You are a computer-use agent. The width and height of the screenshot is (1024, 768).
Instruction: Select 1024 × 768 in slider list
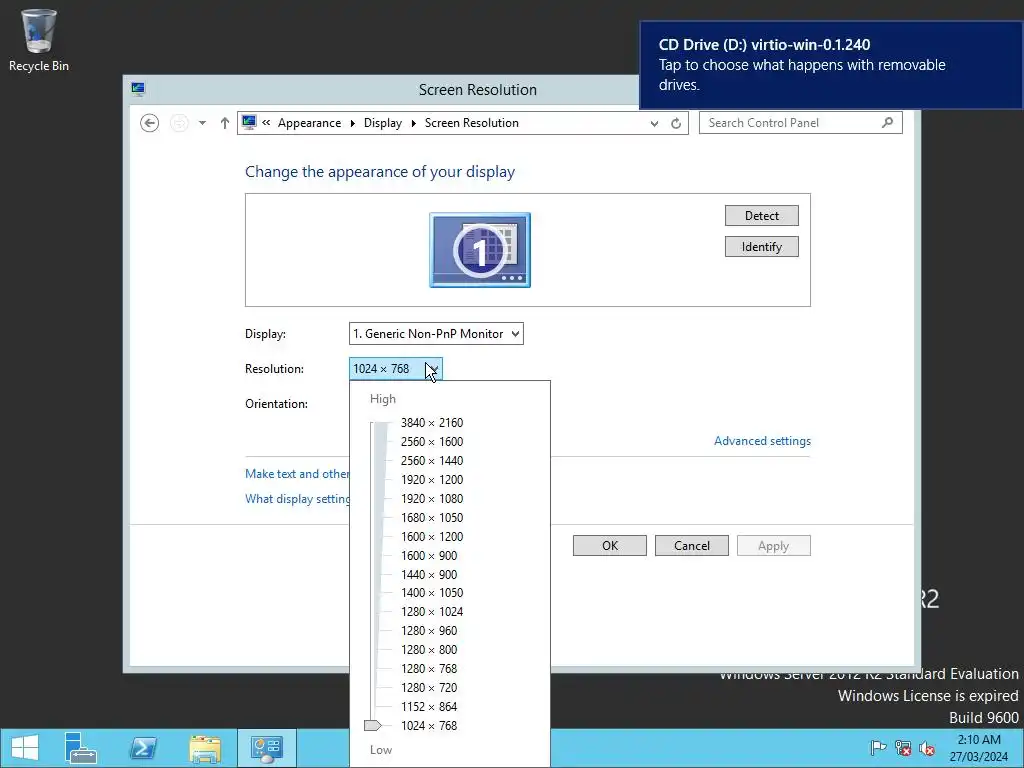pyautogui.click(x=429, y=726)
